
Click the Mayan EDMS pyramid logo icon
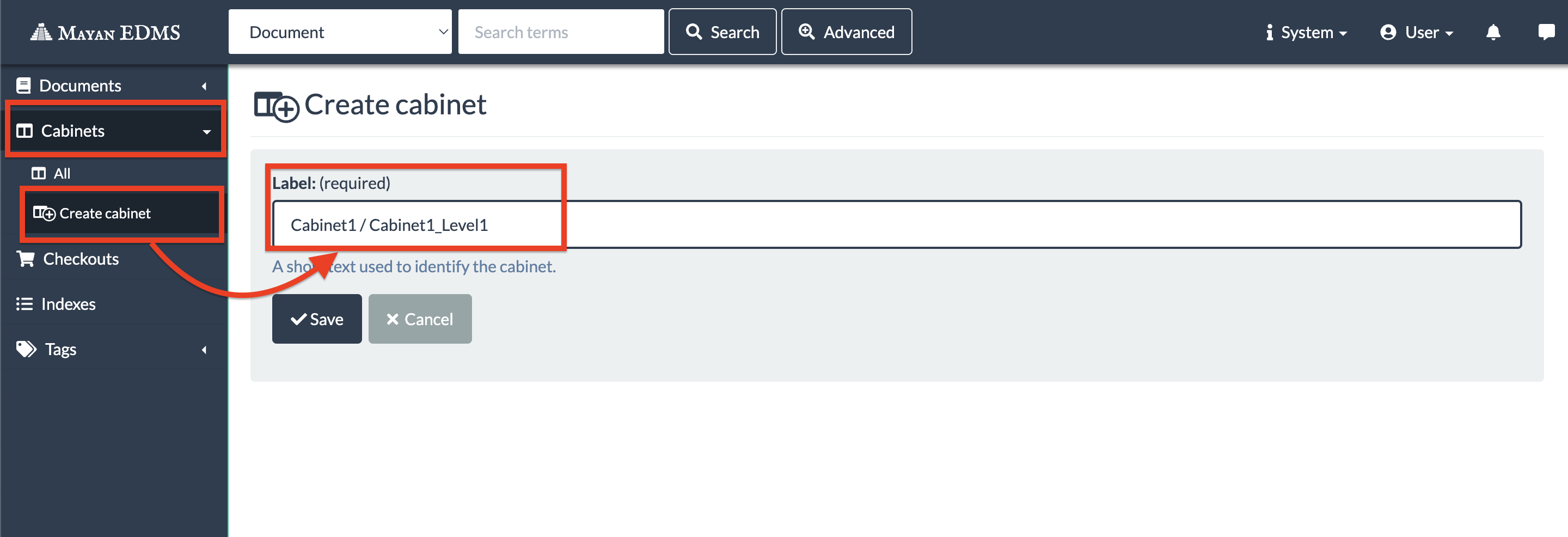(41, 32)
